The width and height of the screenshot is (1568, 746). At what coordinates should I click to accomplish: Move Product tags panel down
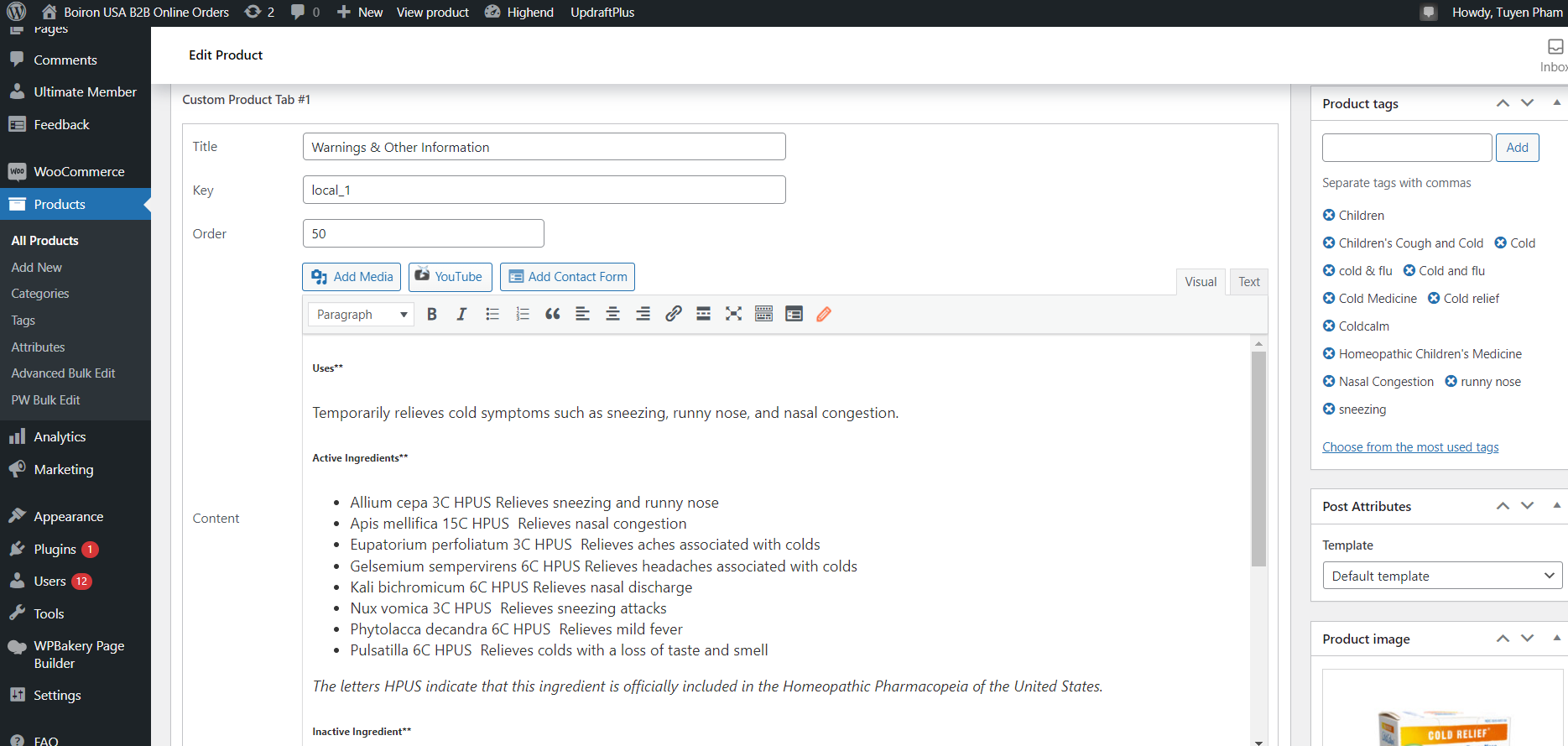tap(1528, 103)
